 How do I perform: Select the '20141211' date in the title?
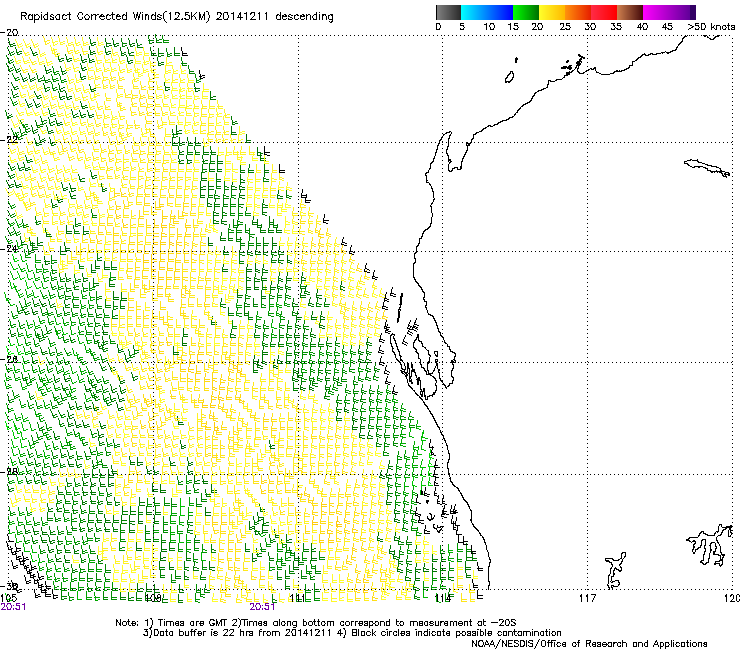(x=242, y=17)
